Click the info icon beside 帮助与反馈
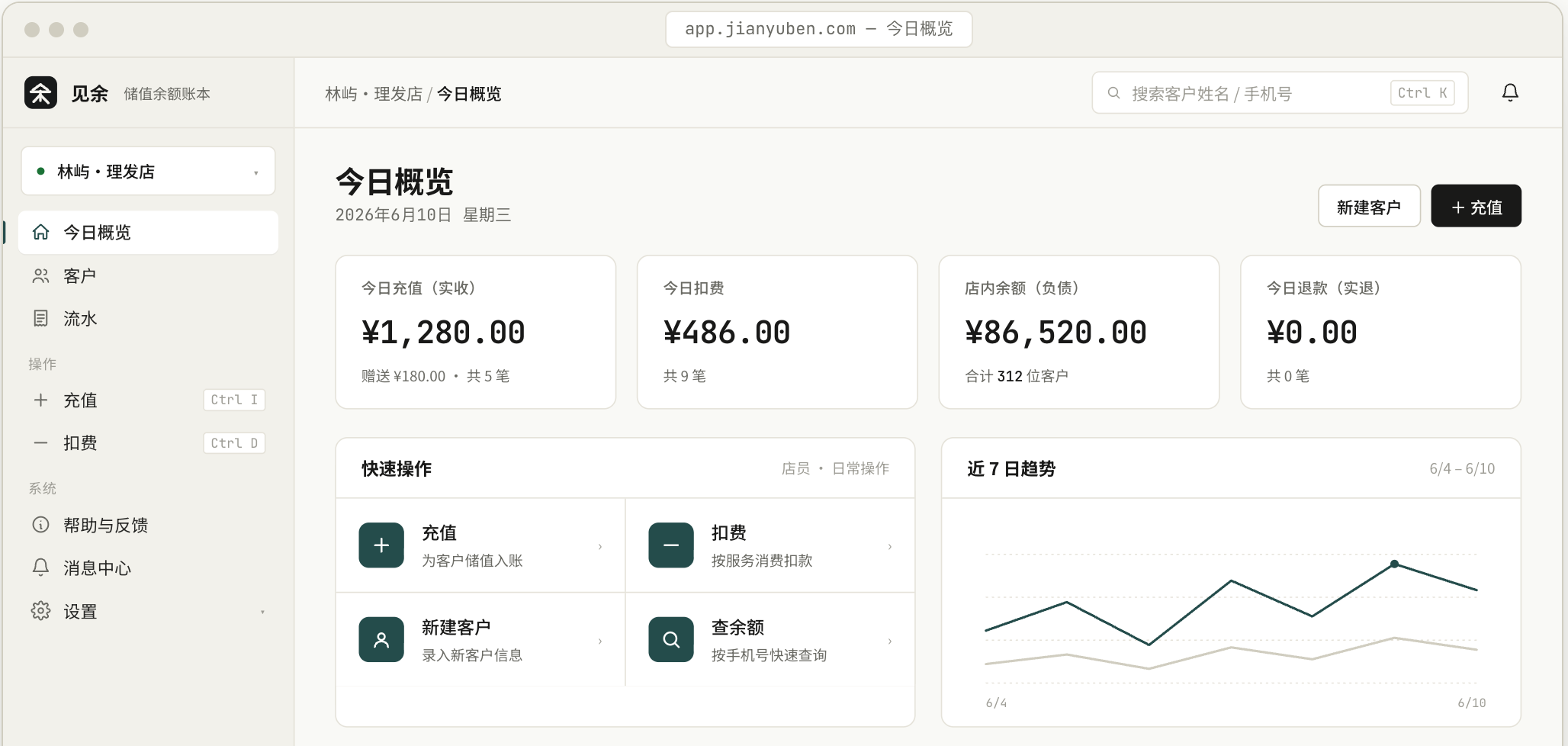Viewport: 1568px width, 746px height. [x=40, y=525]
